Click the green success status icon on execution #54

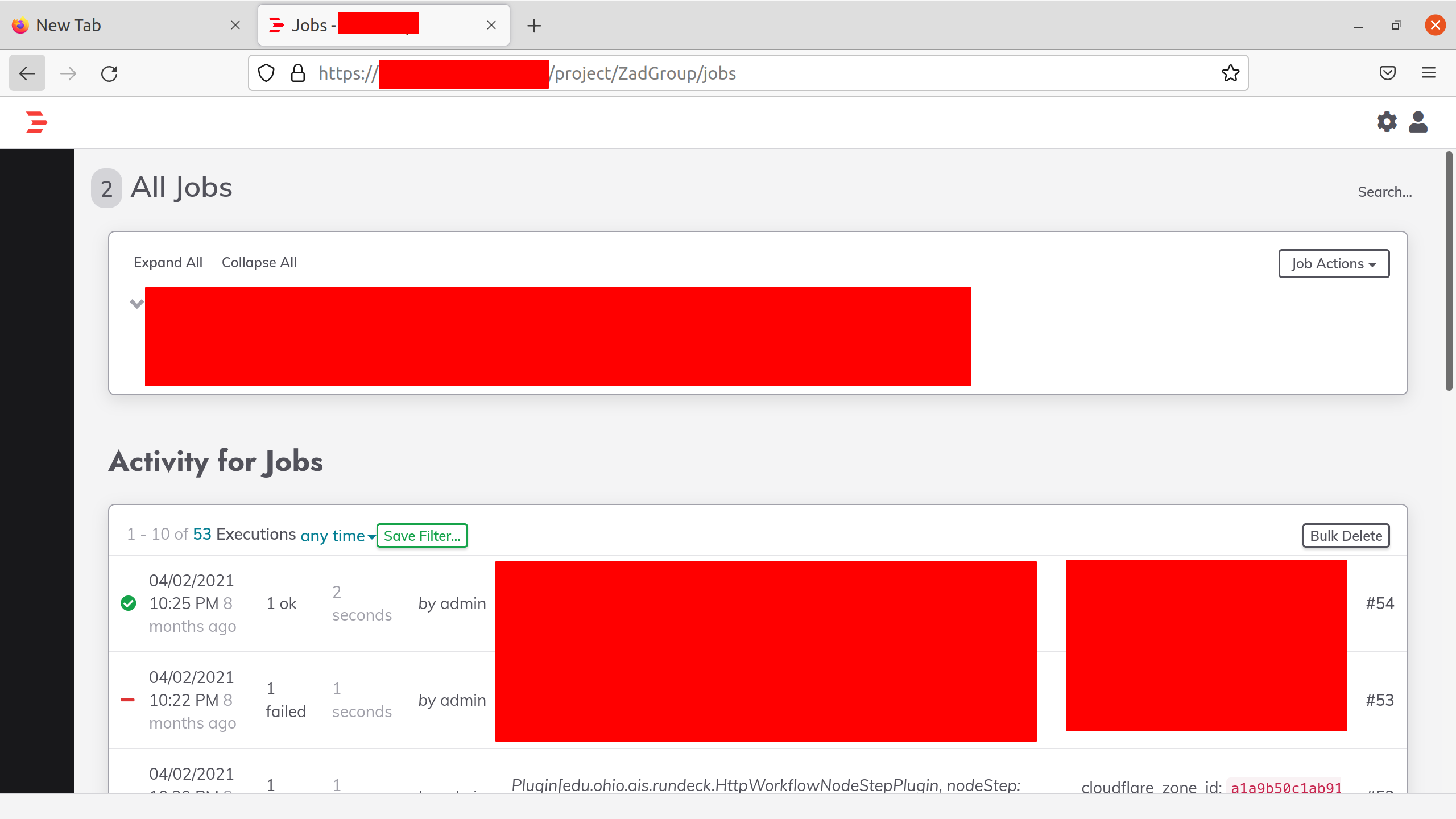pyautogui.click(x=129, y=603)
